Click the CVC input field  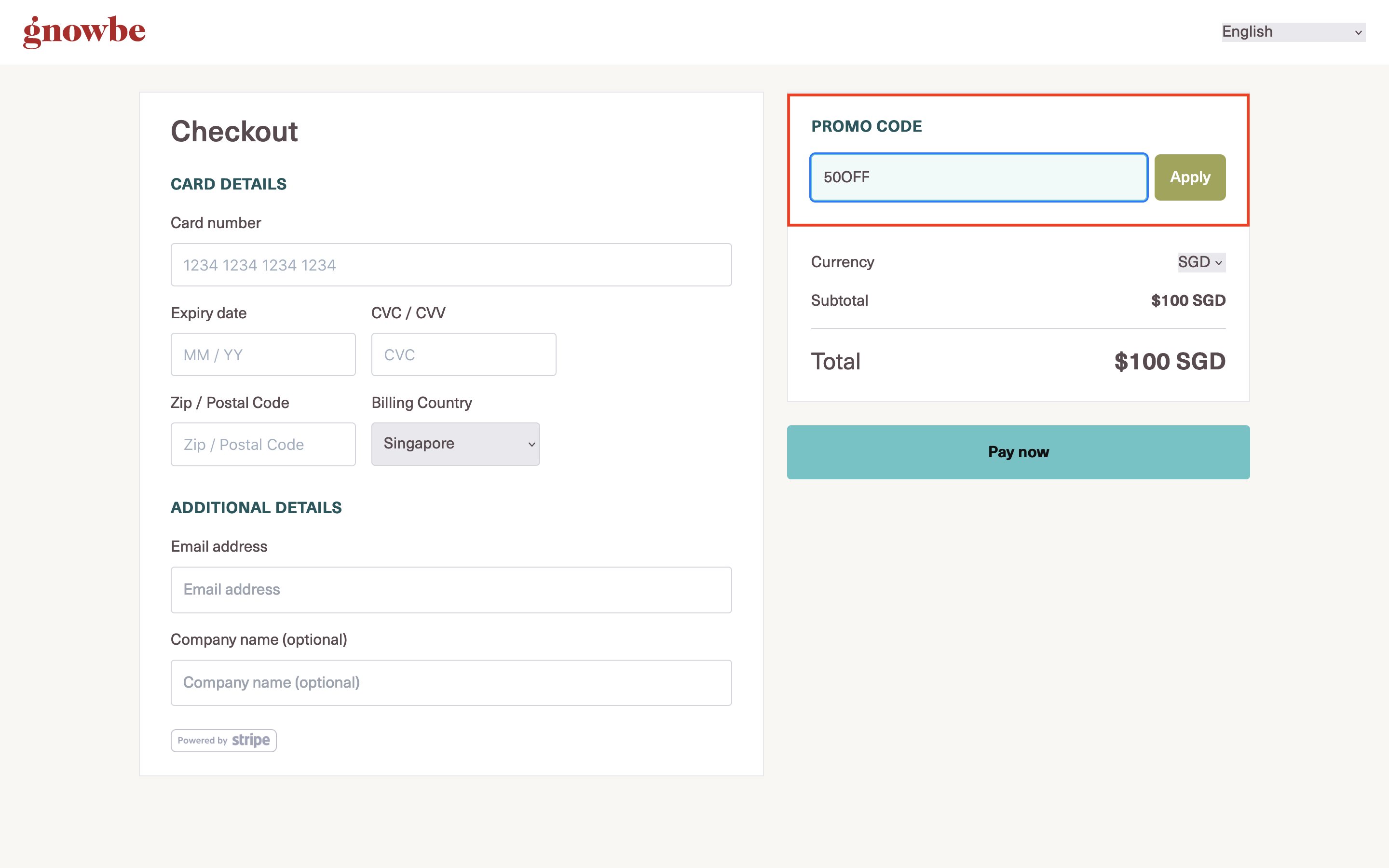pos(464,355)
